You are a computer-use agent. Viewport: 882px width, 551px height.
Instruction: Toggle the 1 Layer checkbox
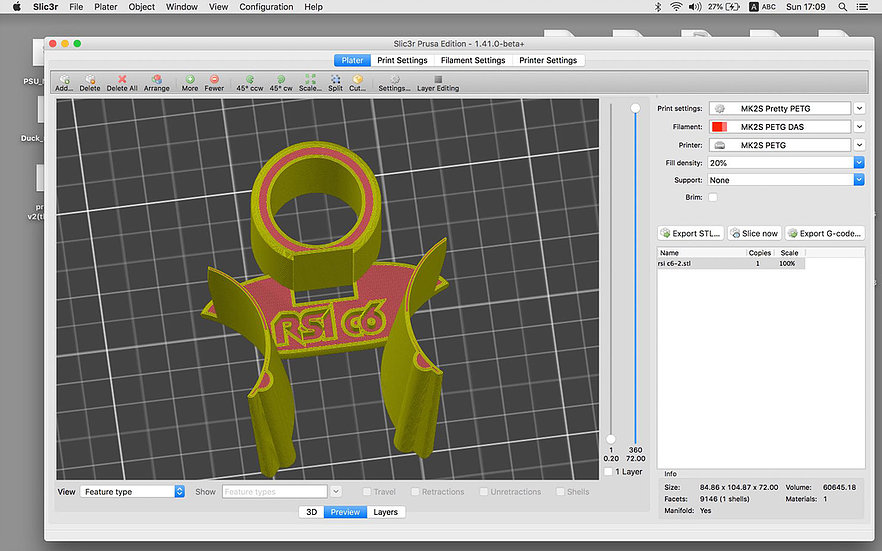(x=608, y=472)
